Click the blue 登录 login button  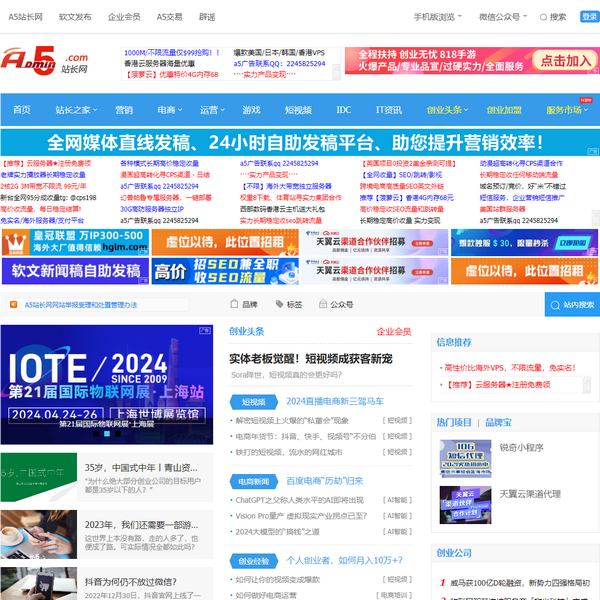[589, 17]
